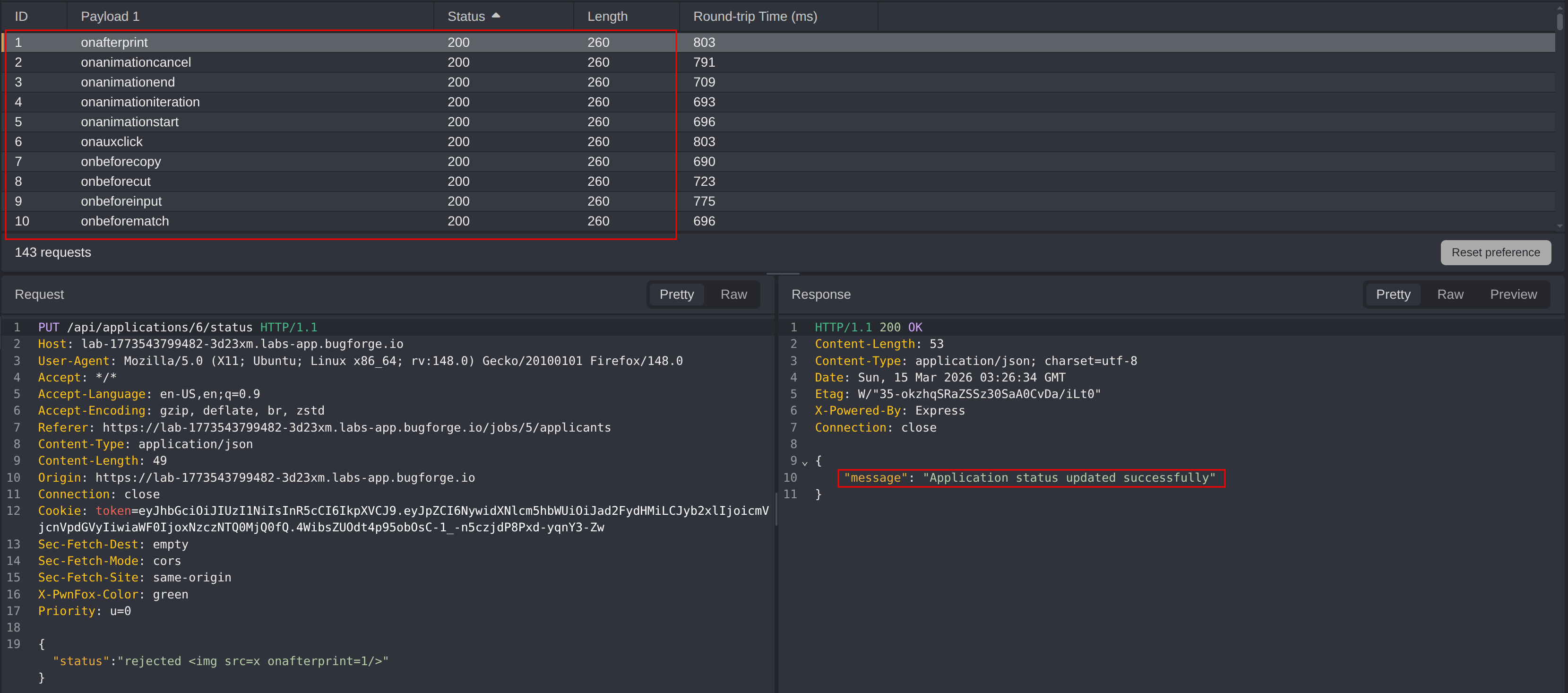Switch the Response panel to Preview view

1514,294
